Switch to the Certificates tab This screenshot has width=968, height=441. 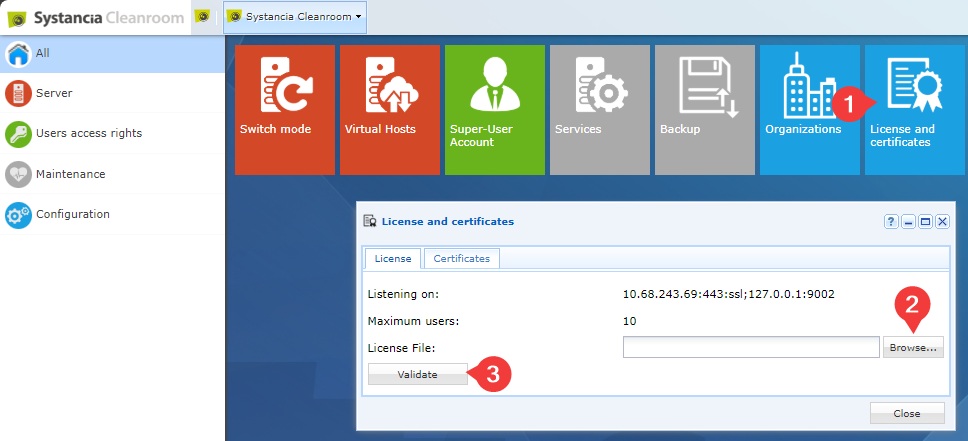tap(462, 259)
